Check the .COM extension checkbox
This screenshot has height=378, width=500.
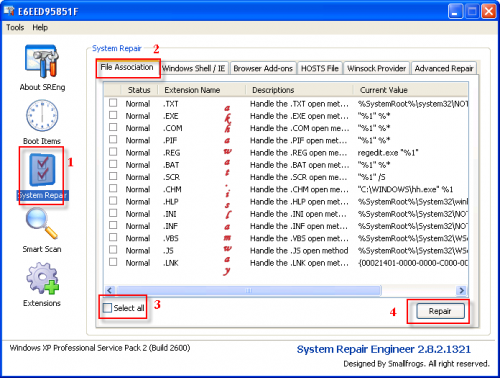click(113, 127)
